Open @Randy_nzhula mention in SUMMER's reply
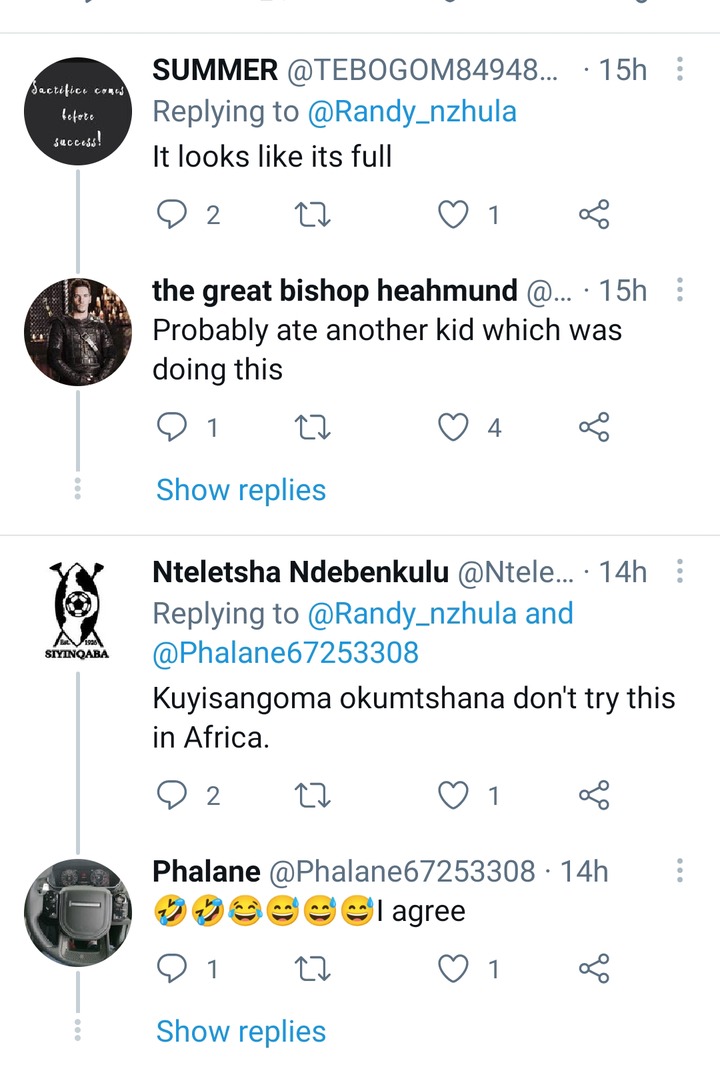720x1067 pixels. click(412, 112)
